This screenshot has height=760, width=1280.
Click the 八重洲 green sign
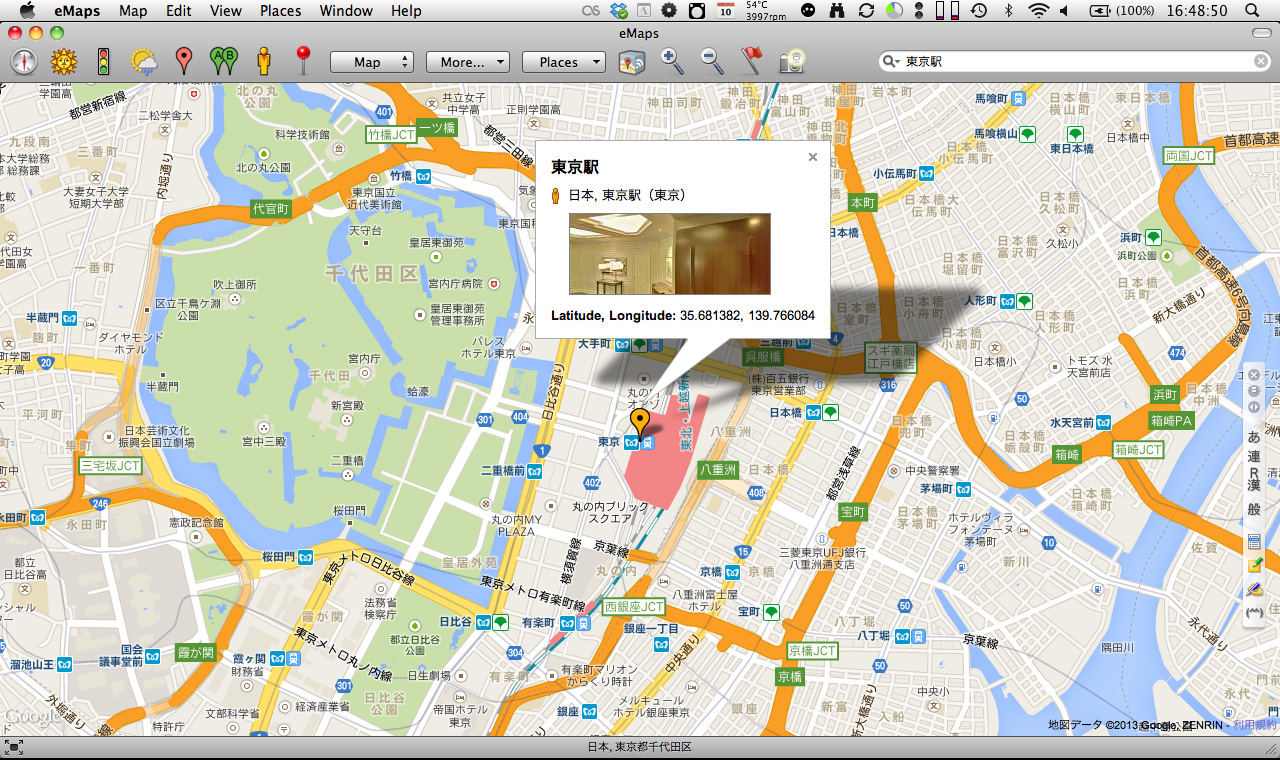point(718,469)
